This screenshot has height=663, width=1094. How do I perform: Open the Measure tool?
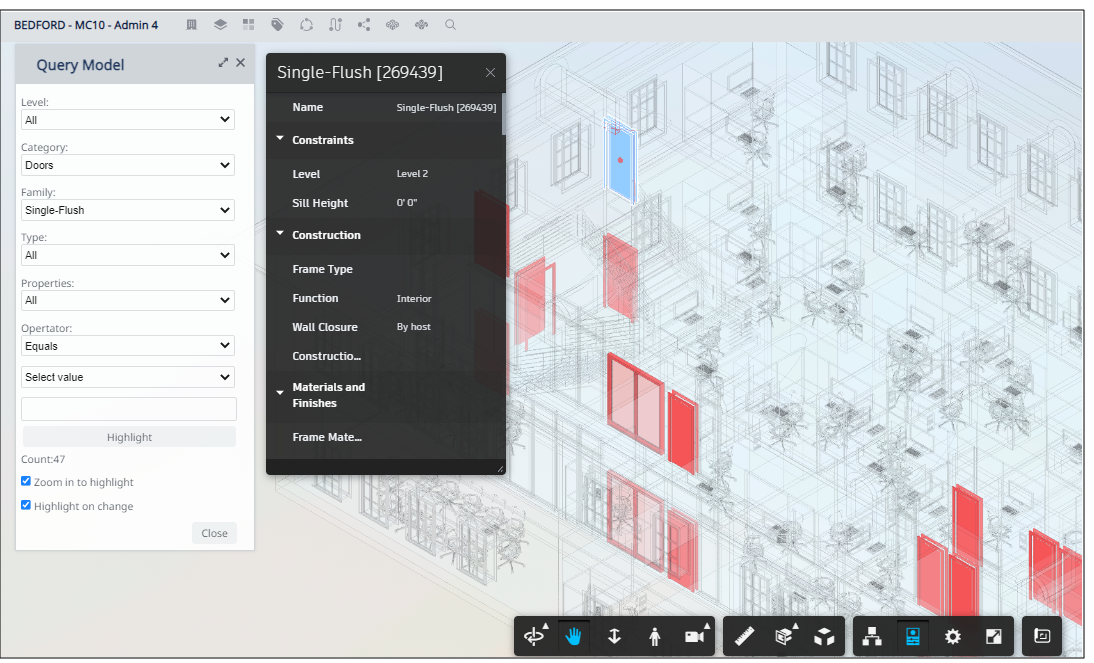[744, 636]
